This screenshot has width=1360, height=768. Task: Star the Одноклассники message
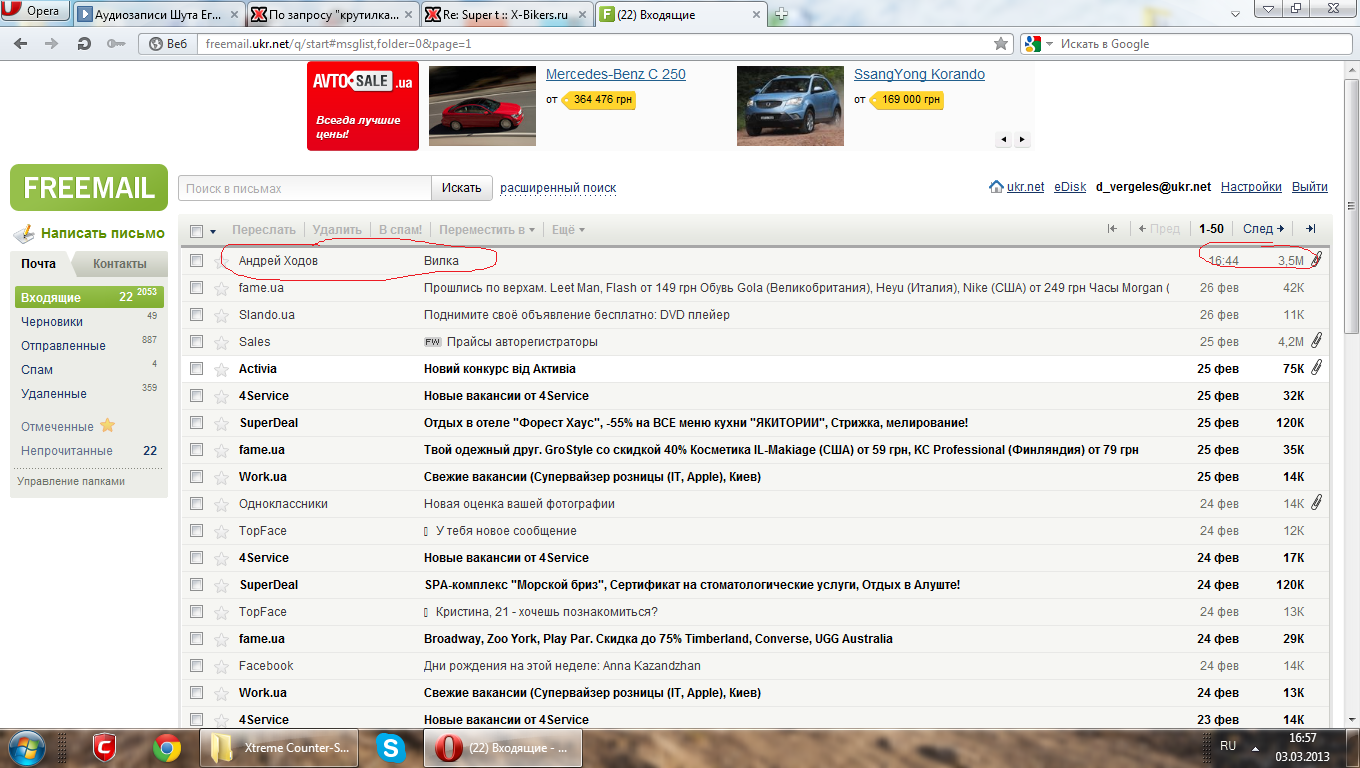pyautogui.click(x=221, y=504)
